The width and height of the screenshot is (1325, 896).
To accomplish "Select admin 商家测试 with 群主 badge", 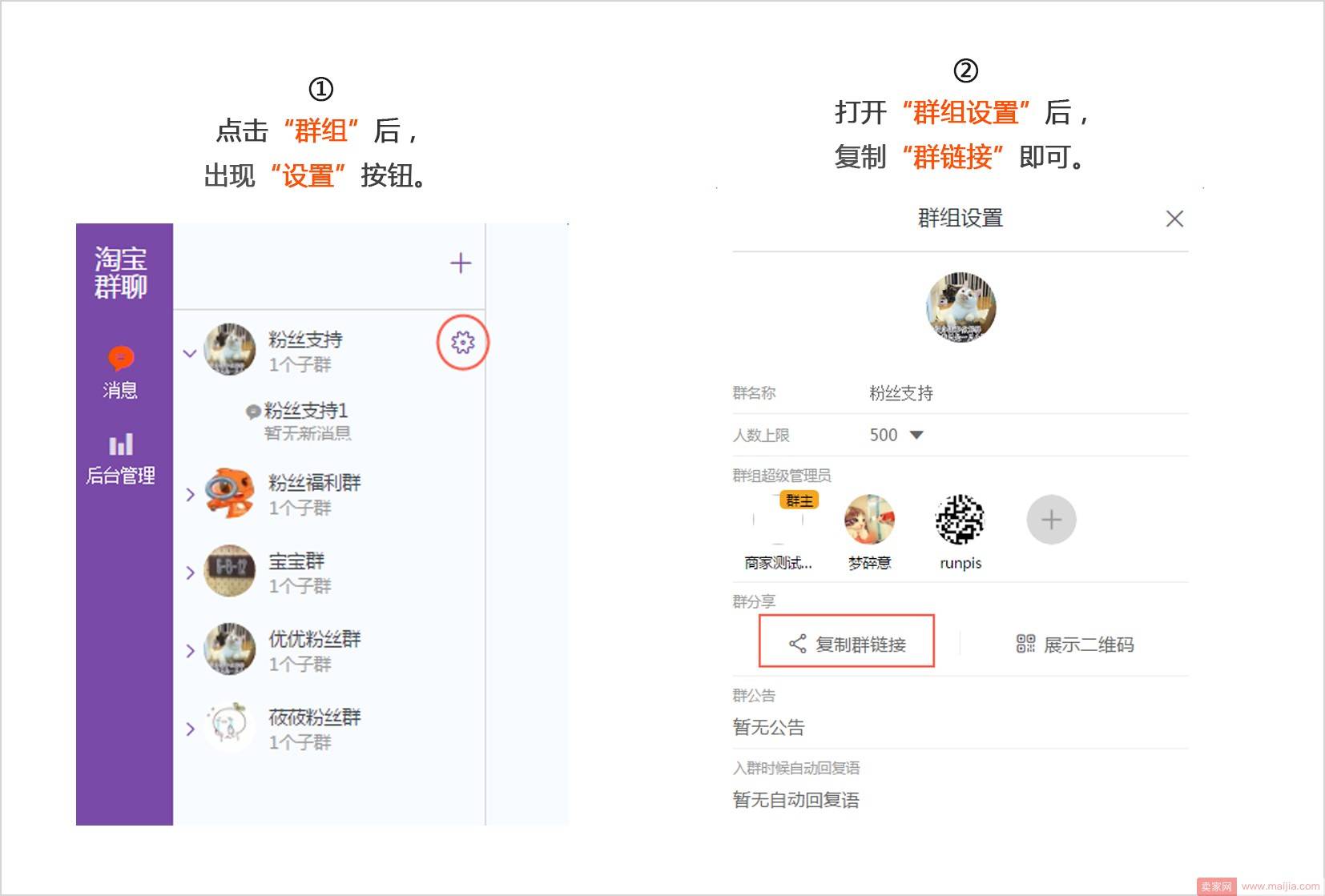I will click(x=778, y=520).
